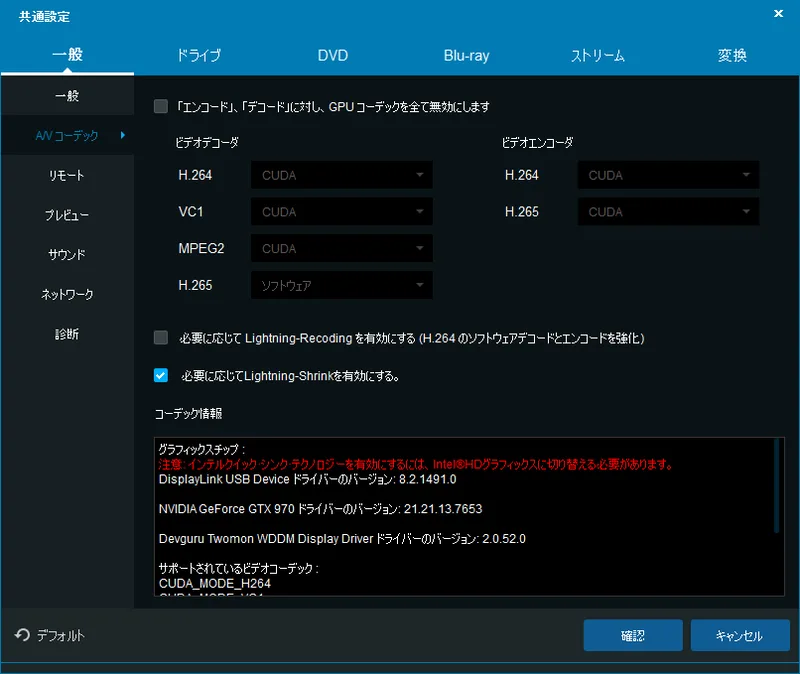Select リモート in the sidebar

pyautogui.click(x=66, y=174)
